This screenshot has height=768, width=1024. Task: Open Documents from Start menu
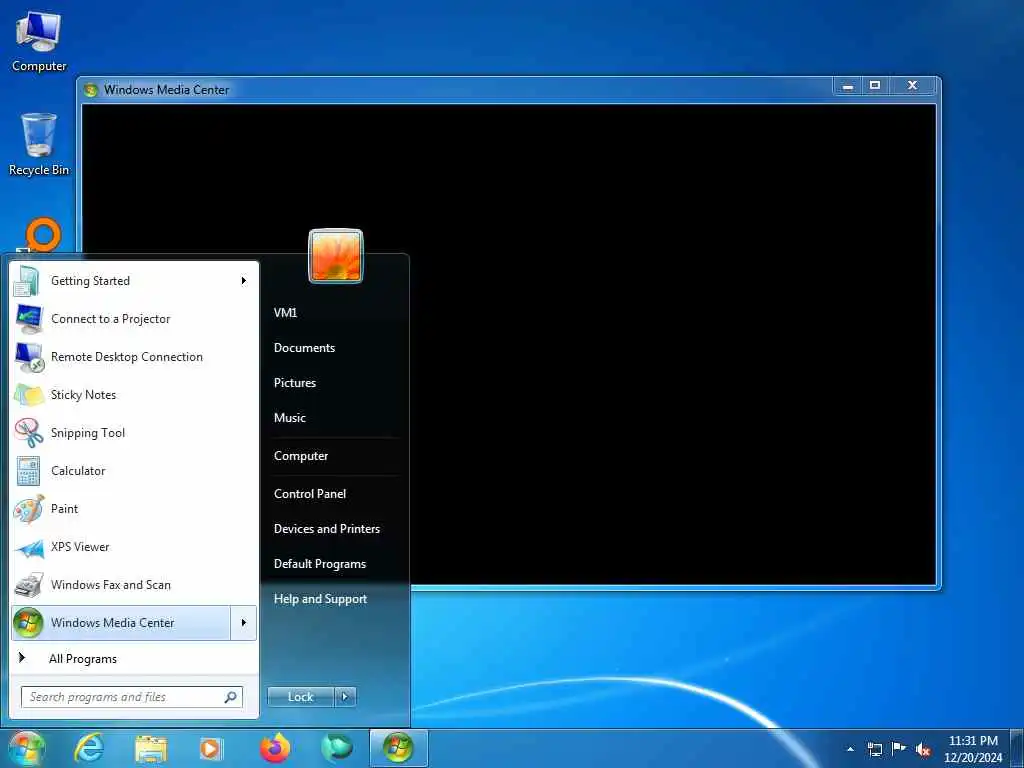(304, 348)
